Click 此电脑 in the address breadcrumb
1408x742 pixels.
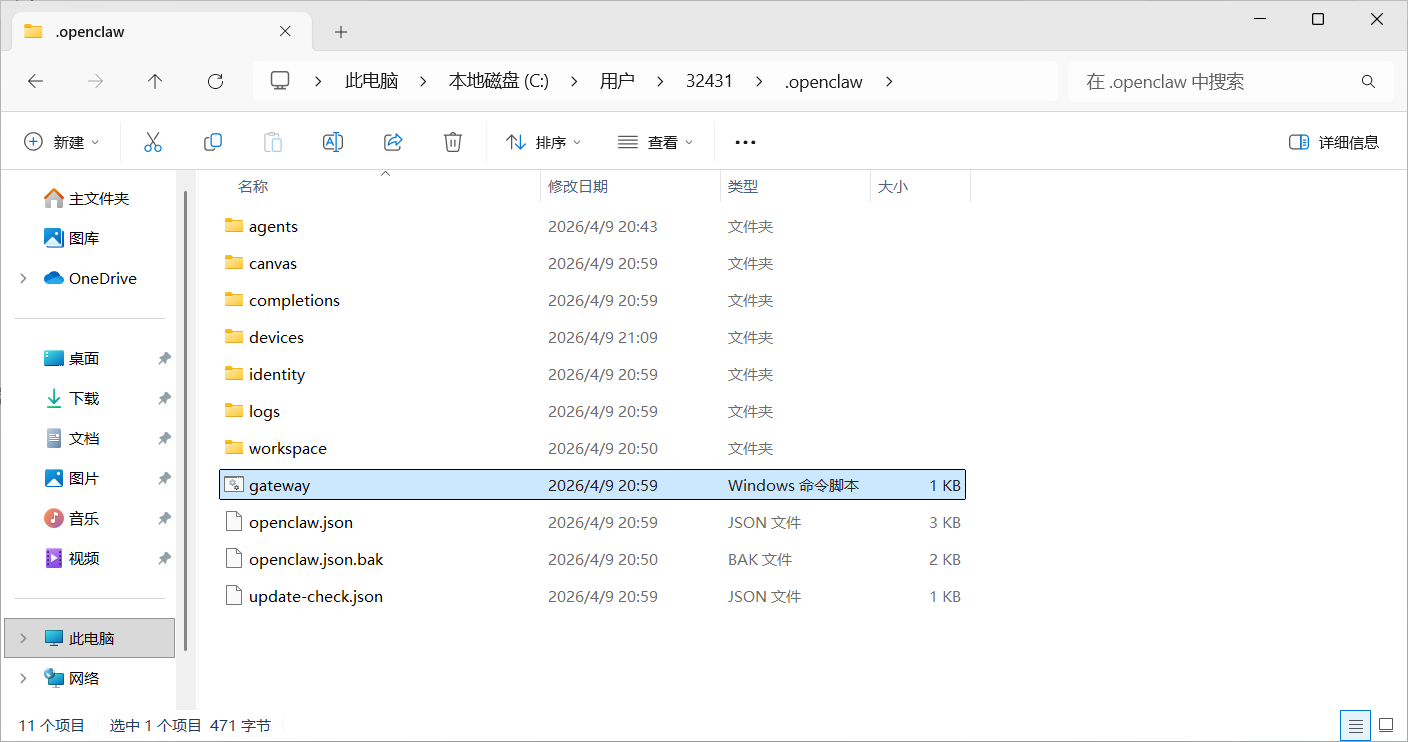(371, 81)
